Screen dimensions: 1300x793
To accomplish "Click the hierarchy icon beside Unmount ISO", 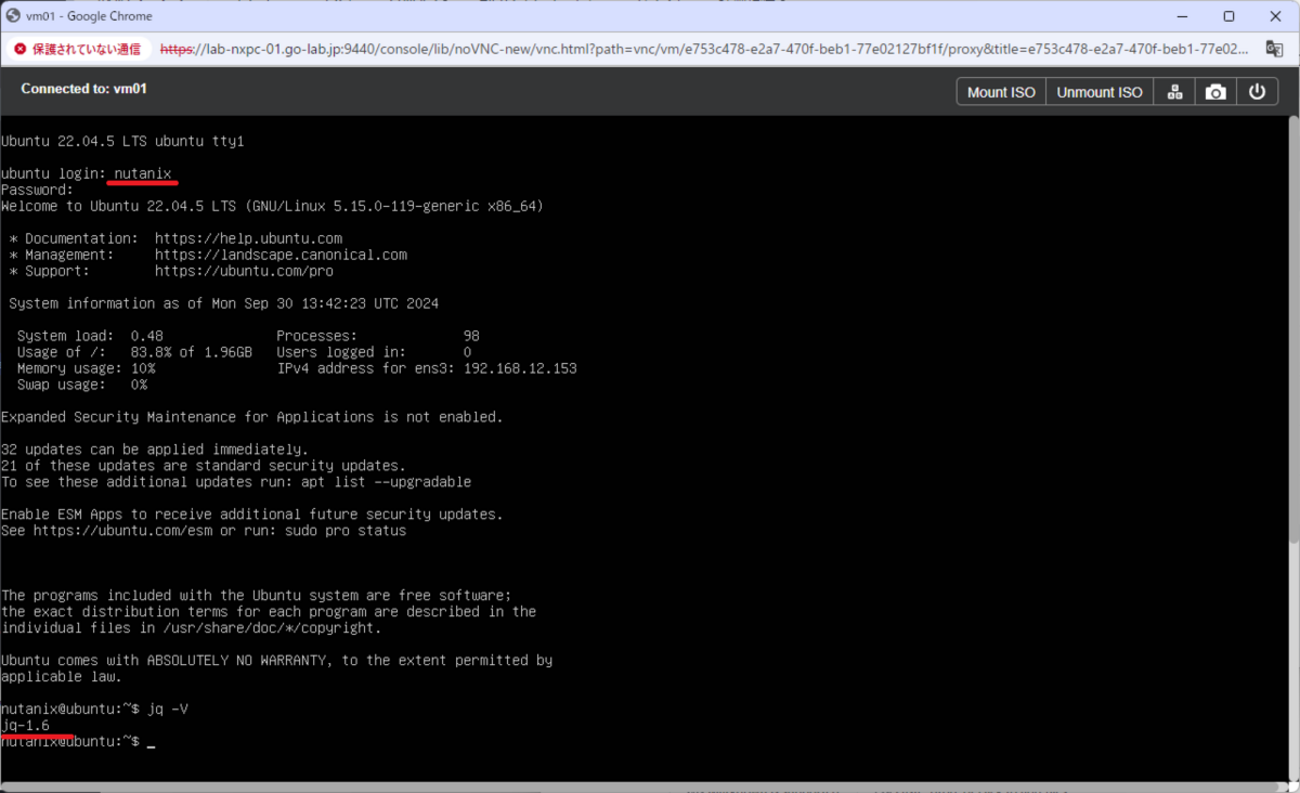I will pos(1175,92).
